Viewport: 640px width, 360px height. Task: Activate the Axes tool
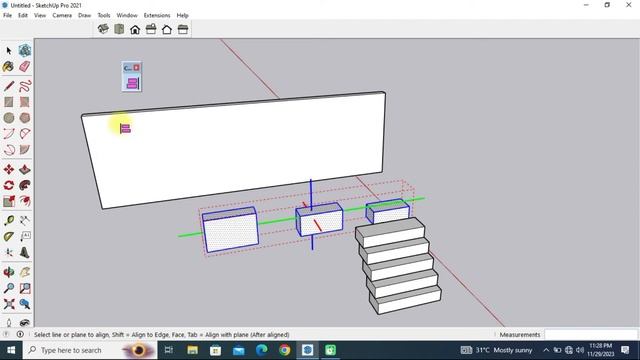pos(9,253)
